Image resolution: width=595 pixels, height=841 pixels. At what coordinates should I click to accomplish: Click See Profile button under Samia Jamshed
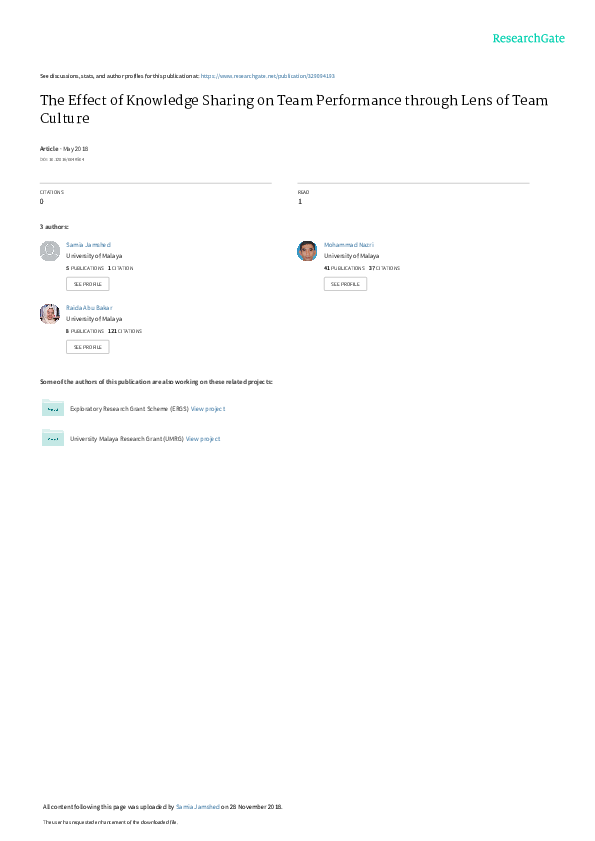click(x=87, y=284)
